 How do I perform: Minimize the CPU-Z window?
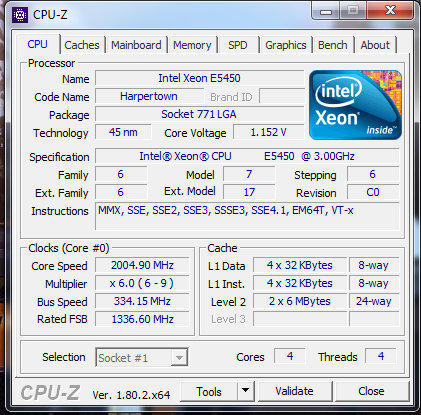[326, 12]
